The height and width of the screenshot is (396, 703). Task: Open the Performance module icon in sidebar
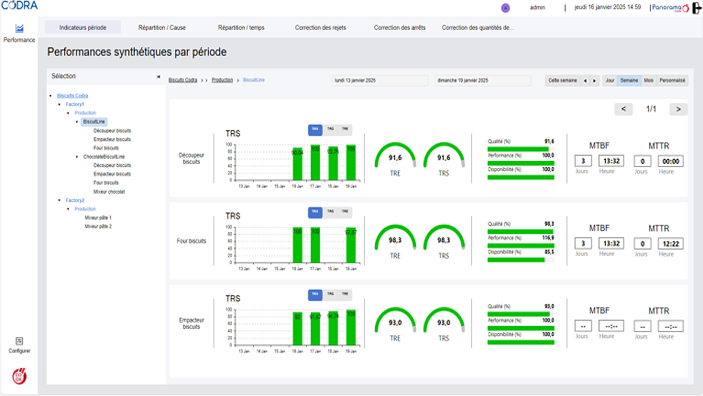19,29
